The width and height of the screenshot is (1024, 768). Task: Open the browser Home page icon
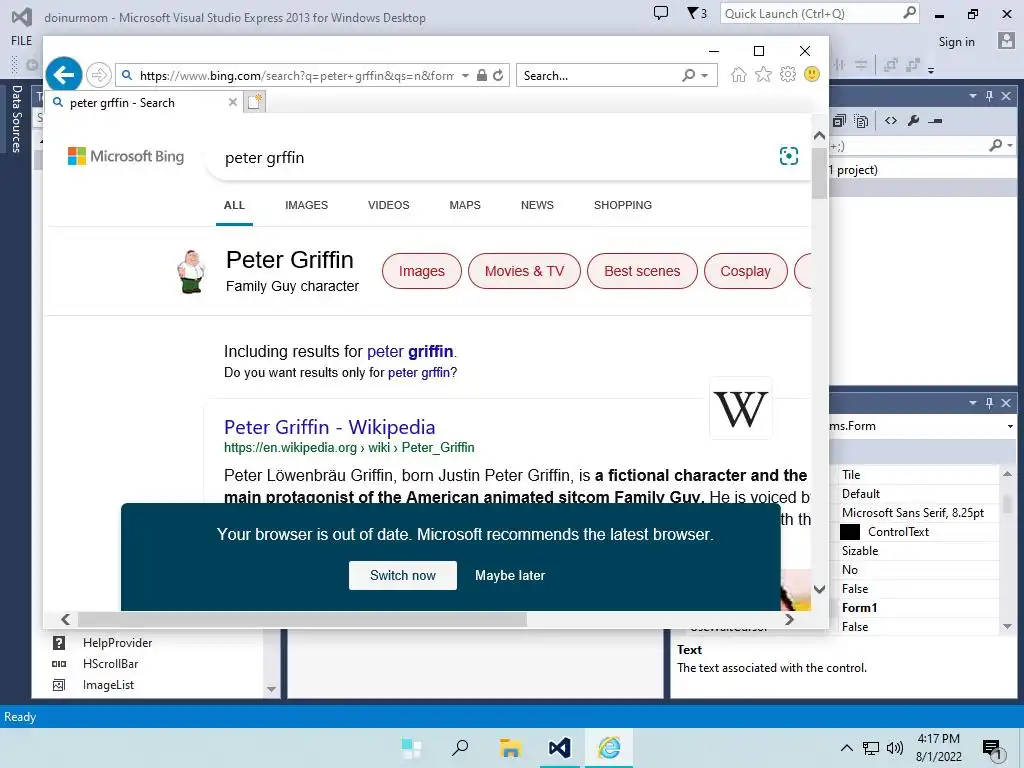click(739, 74)
